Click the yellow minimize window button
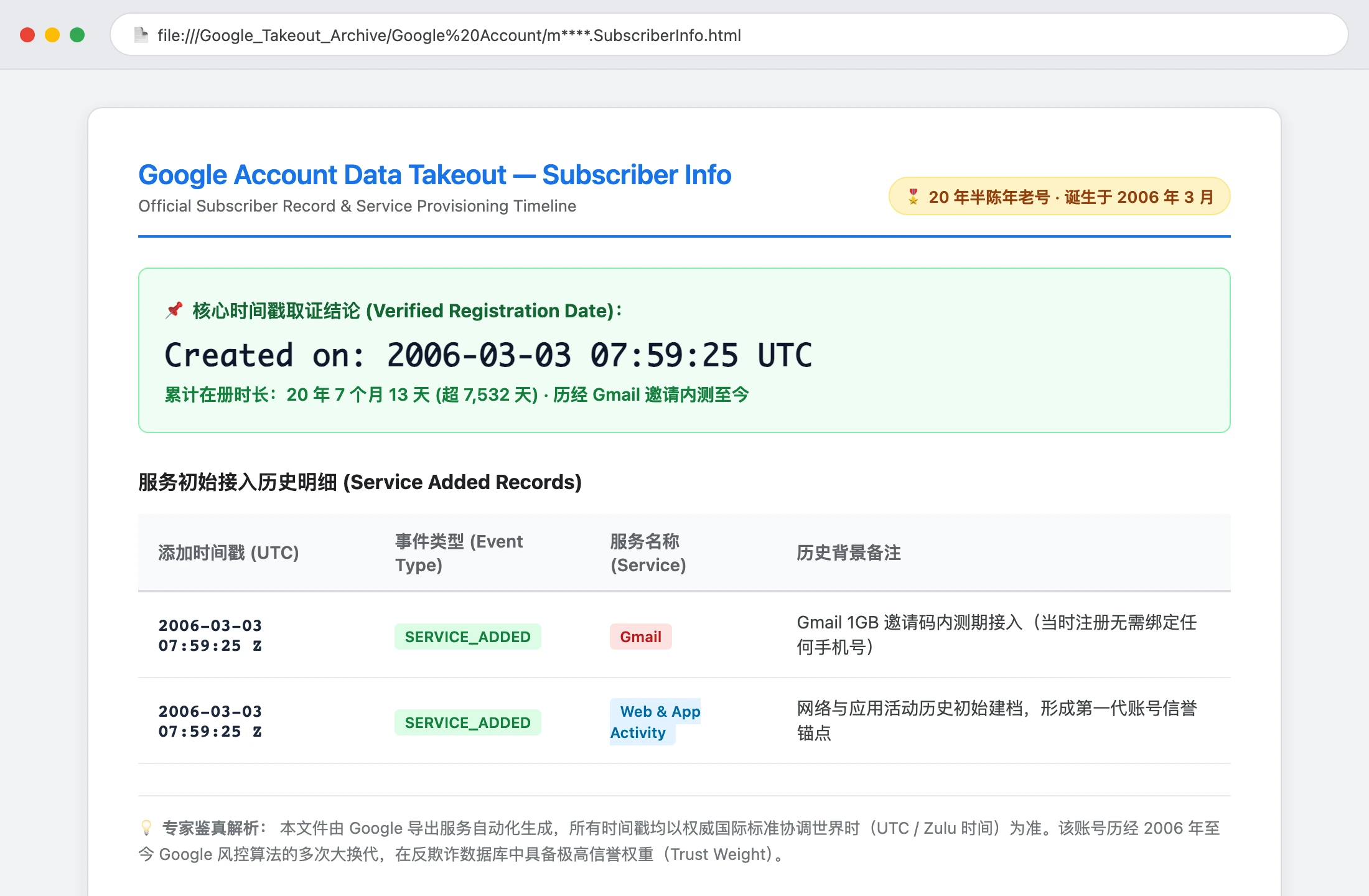The image size is (1369, 896). [x=52, y=35]
